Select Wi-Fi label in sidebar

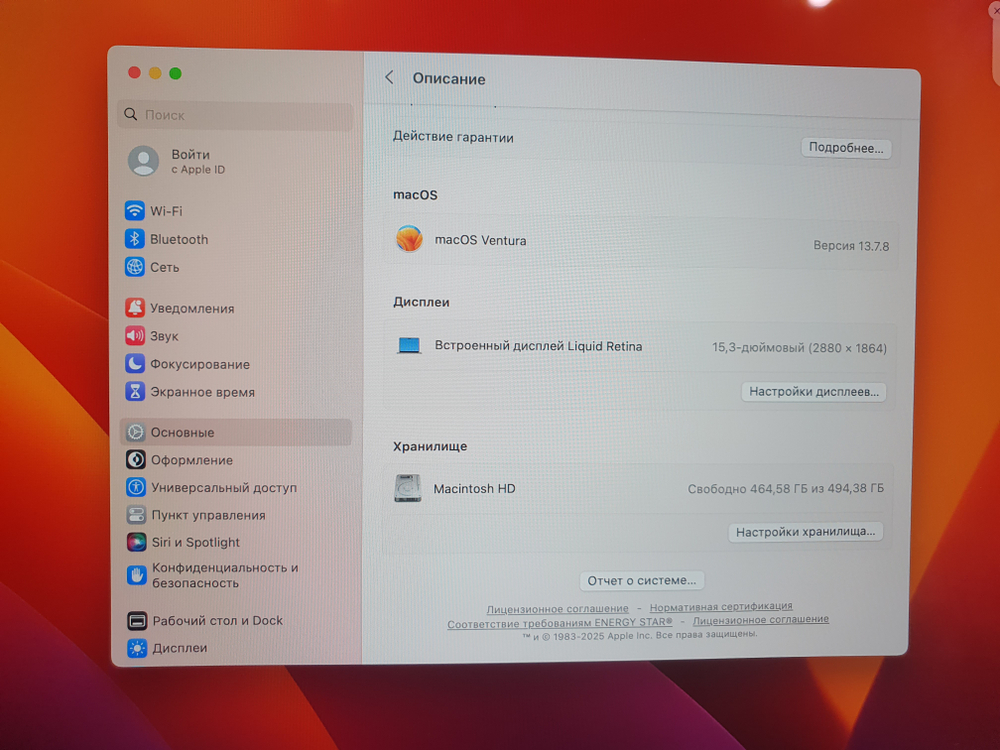click(x=166, y=211)
